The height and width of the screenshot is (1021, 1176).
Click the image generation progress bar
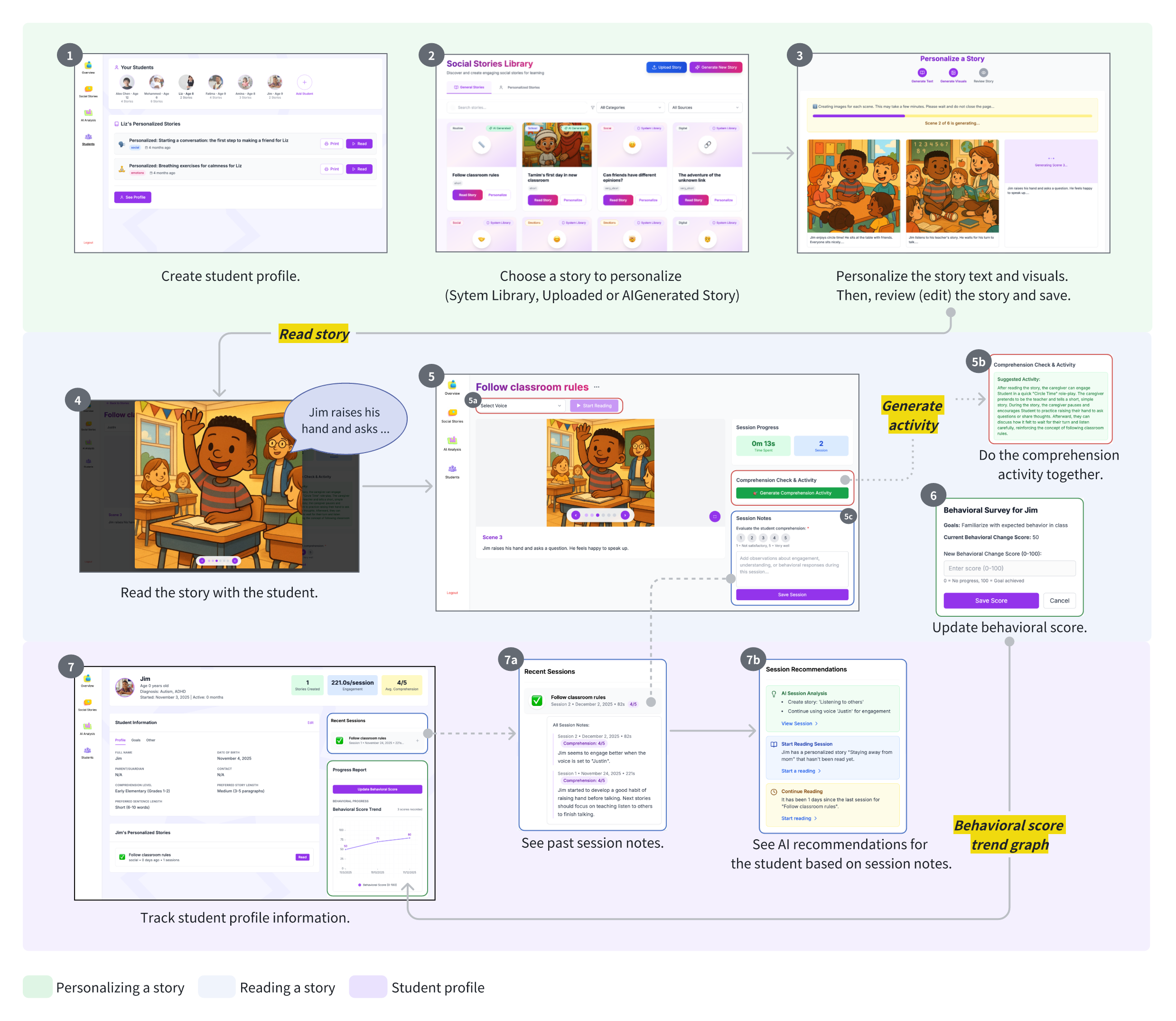[952, 116]
